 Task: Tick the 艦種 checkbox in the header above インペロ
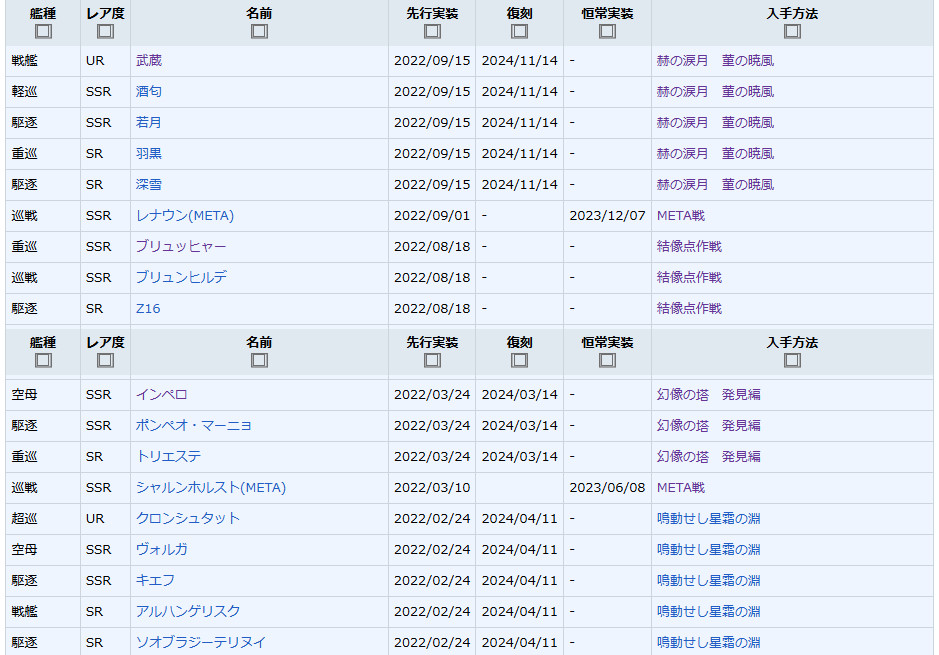coord(43,360)
